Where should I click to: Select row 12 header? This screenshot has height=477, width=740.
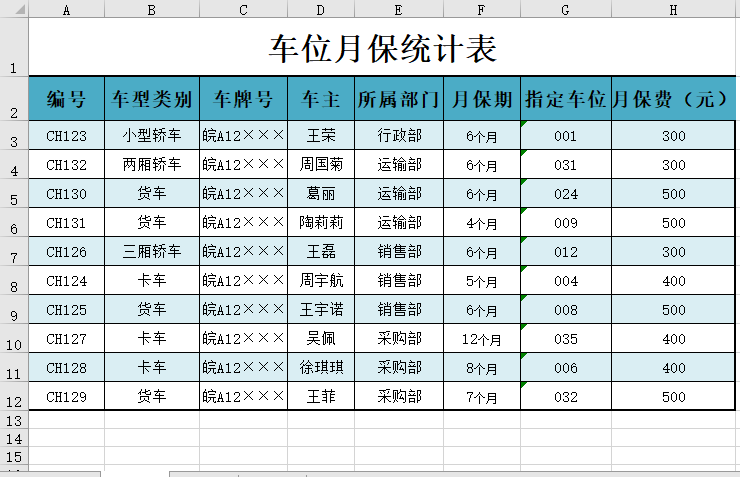[x=14, y=397]
